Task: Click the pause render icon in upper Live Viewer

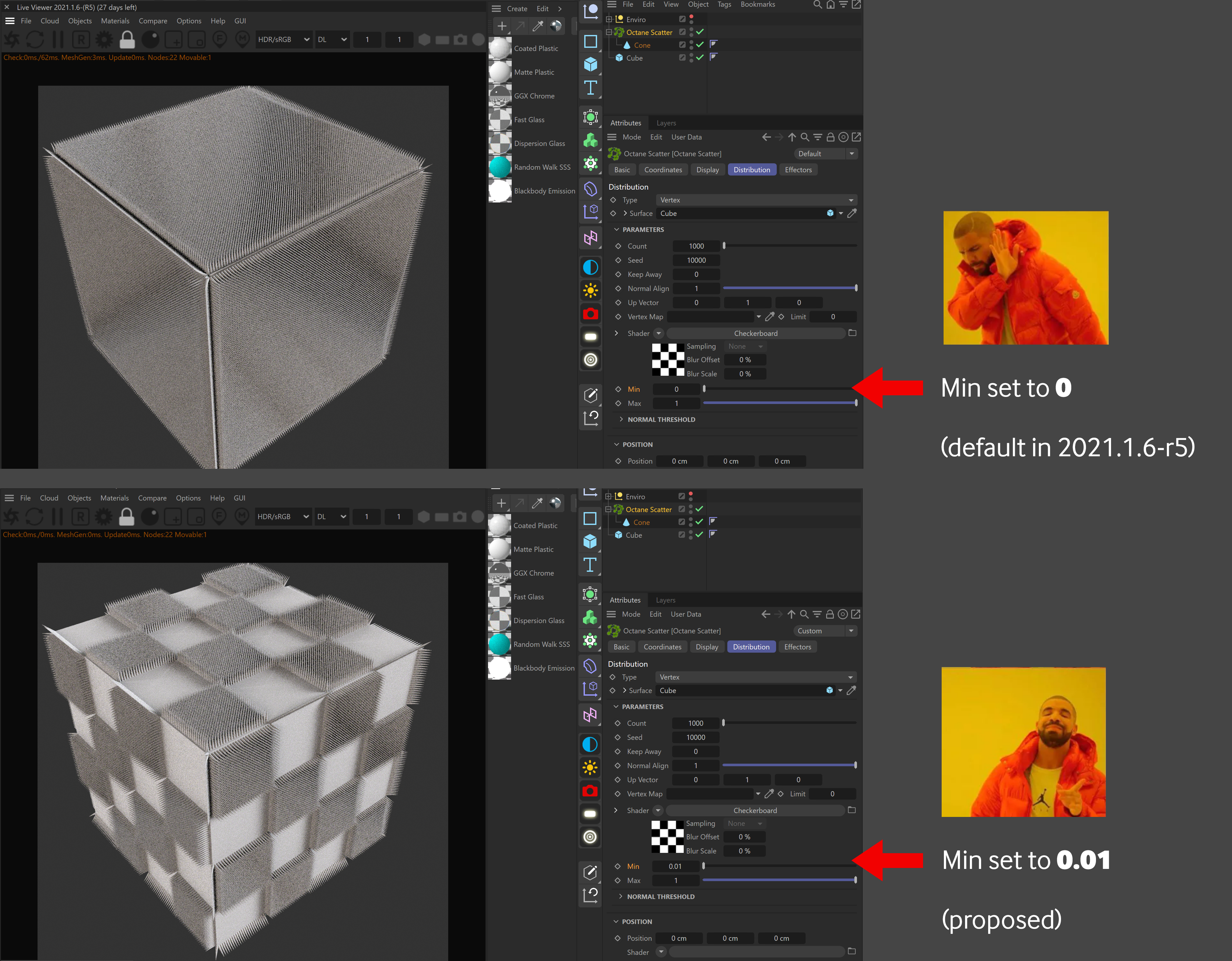Action: (x=58, y=39)
